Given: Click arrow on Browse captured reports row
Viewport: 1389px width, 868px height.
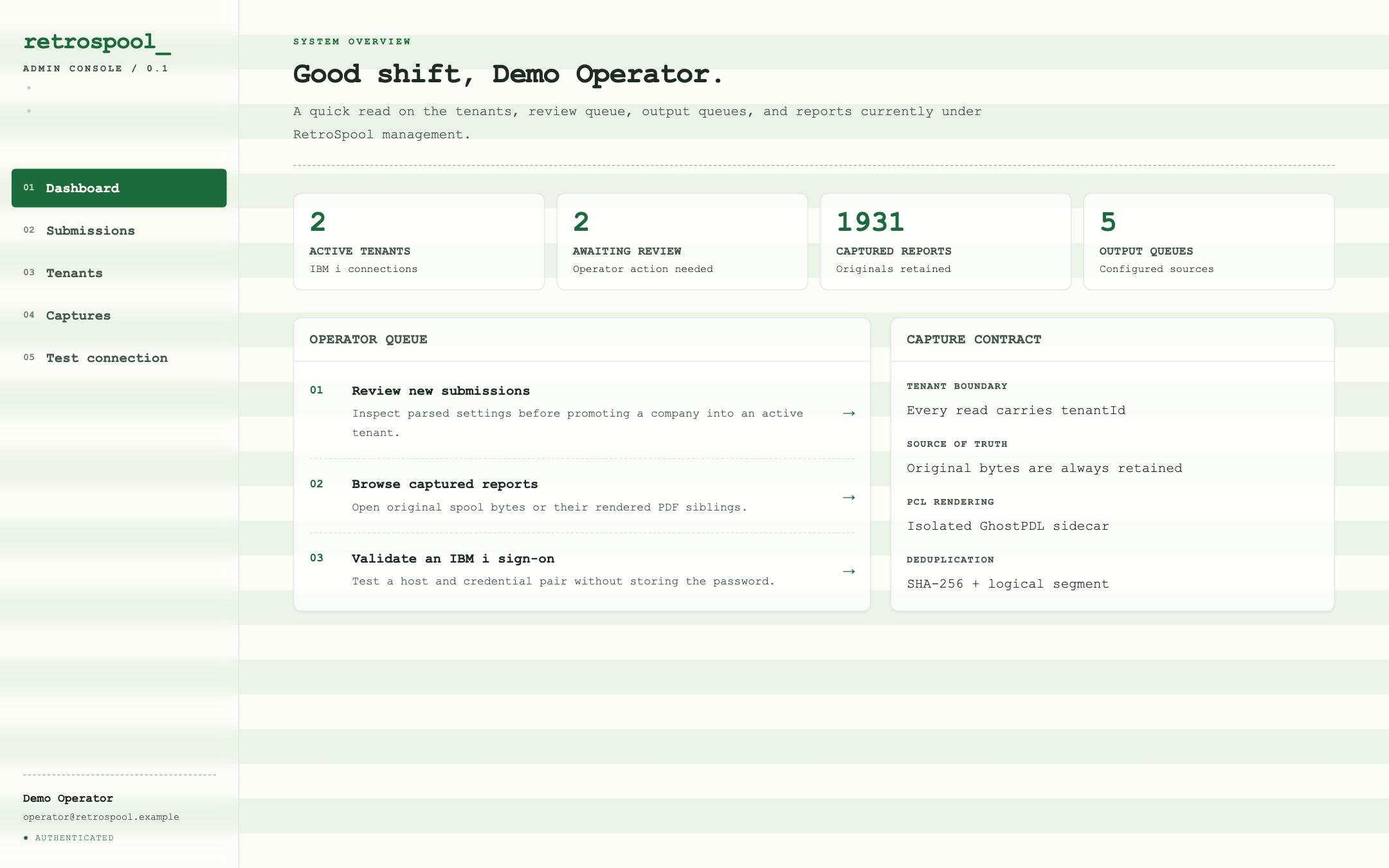Looking at the screenshot, I should pyautogui.click(x=849, y=497).
